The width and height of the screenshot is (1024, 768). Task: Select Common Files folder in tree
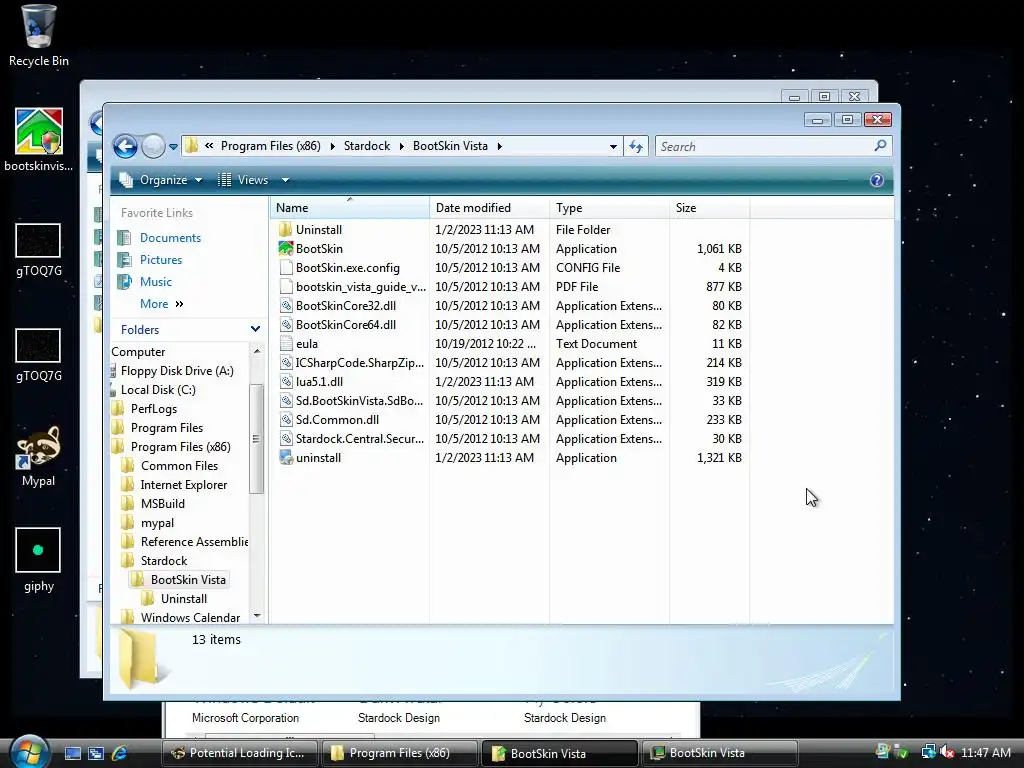point(179,466)
